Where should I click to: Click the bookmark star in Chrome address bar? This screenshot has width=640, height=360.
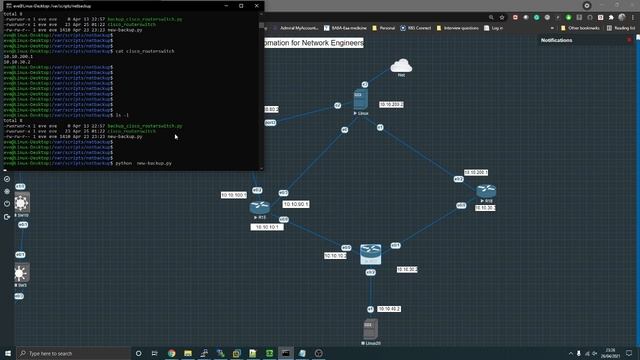502,17
